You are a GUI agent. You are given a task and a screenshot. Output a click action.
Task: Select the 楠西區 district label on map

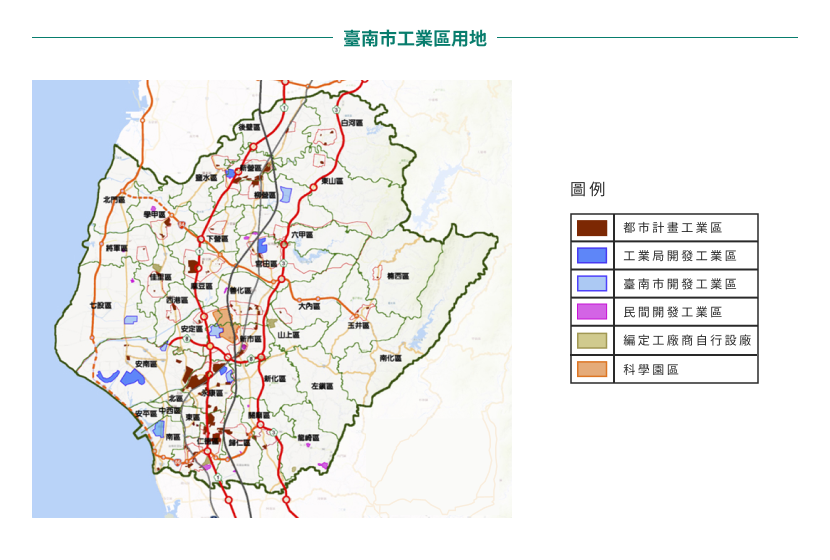pos(397,275)
